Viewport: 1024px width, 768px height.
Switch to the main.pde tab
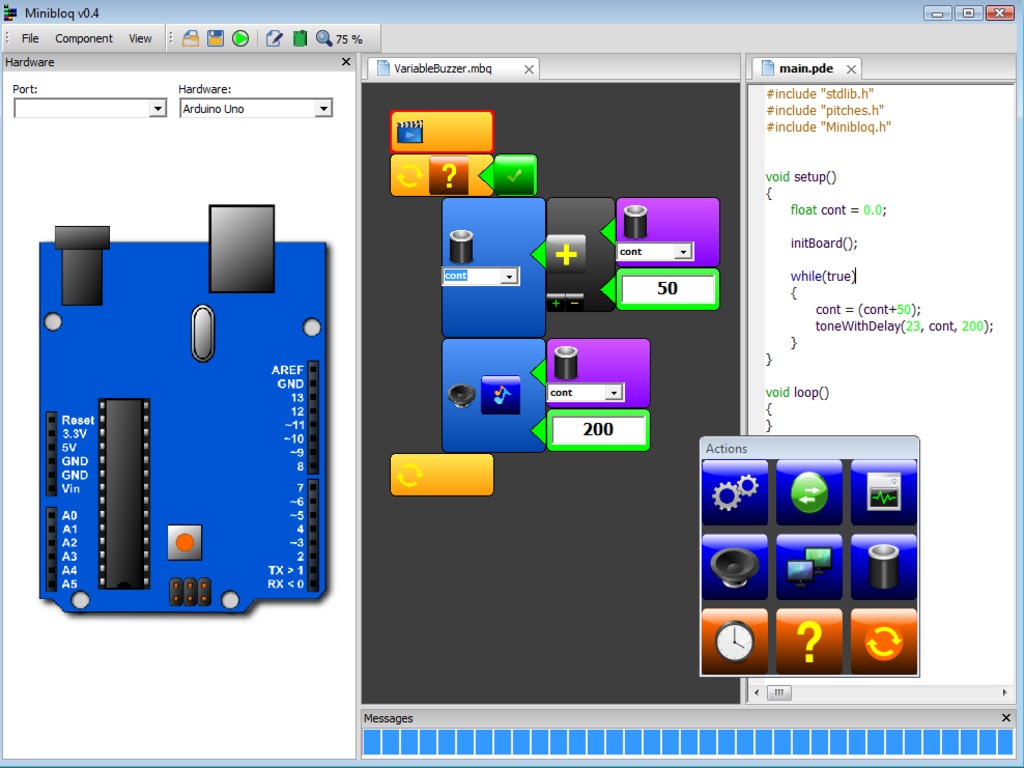[x=805, y=69]
